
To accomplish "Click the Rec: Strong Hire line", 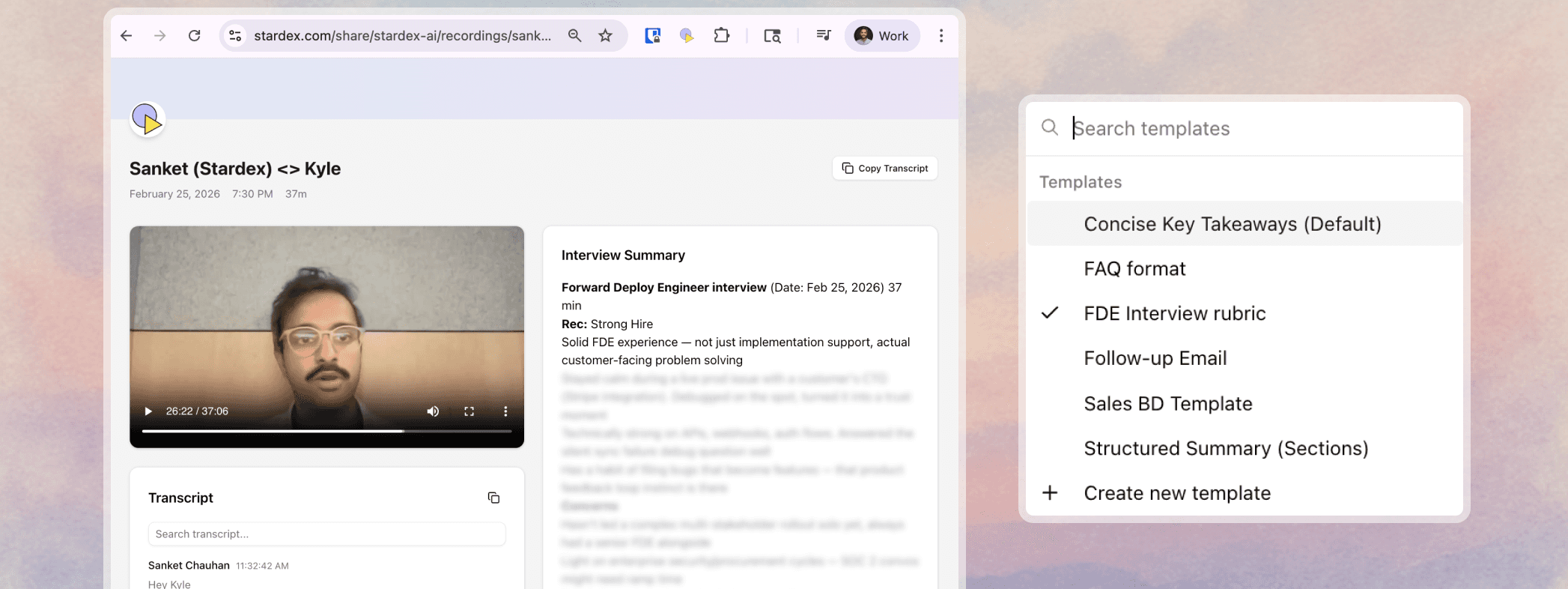I will point(607,324).
